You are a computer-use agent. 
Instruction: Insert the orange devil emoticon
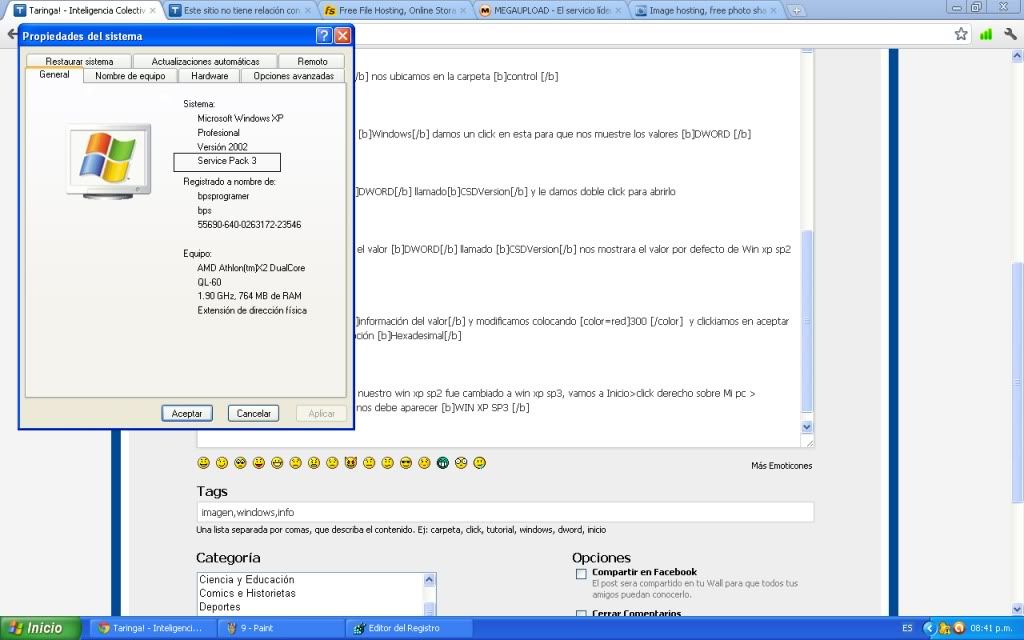(x=351, y=463)
